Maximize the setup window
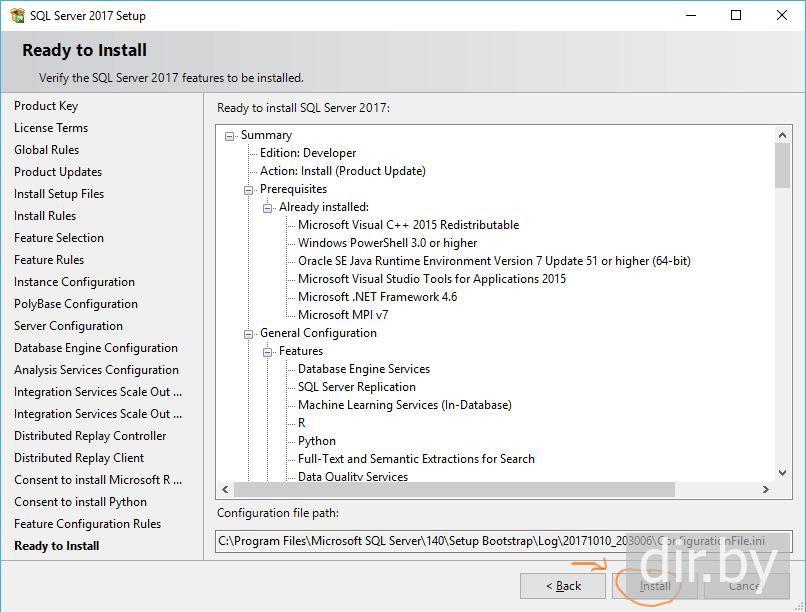Image resolution: width=806 pixels, height=612 pixels. tap(736, 16)
